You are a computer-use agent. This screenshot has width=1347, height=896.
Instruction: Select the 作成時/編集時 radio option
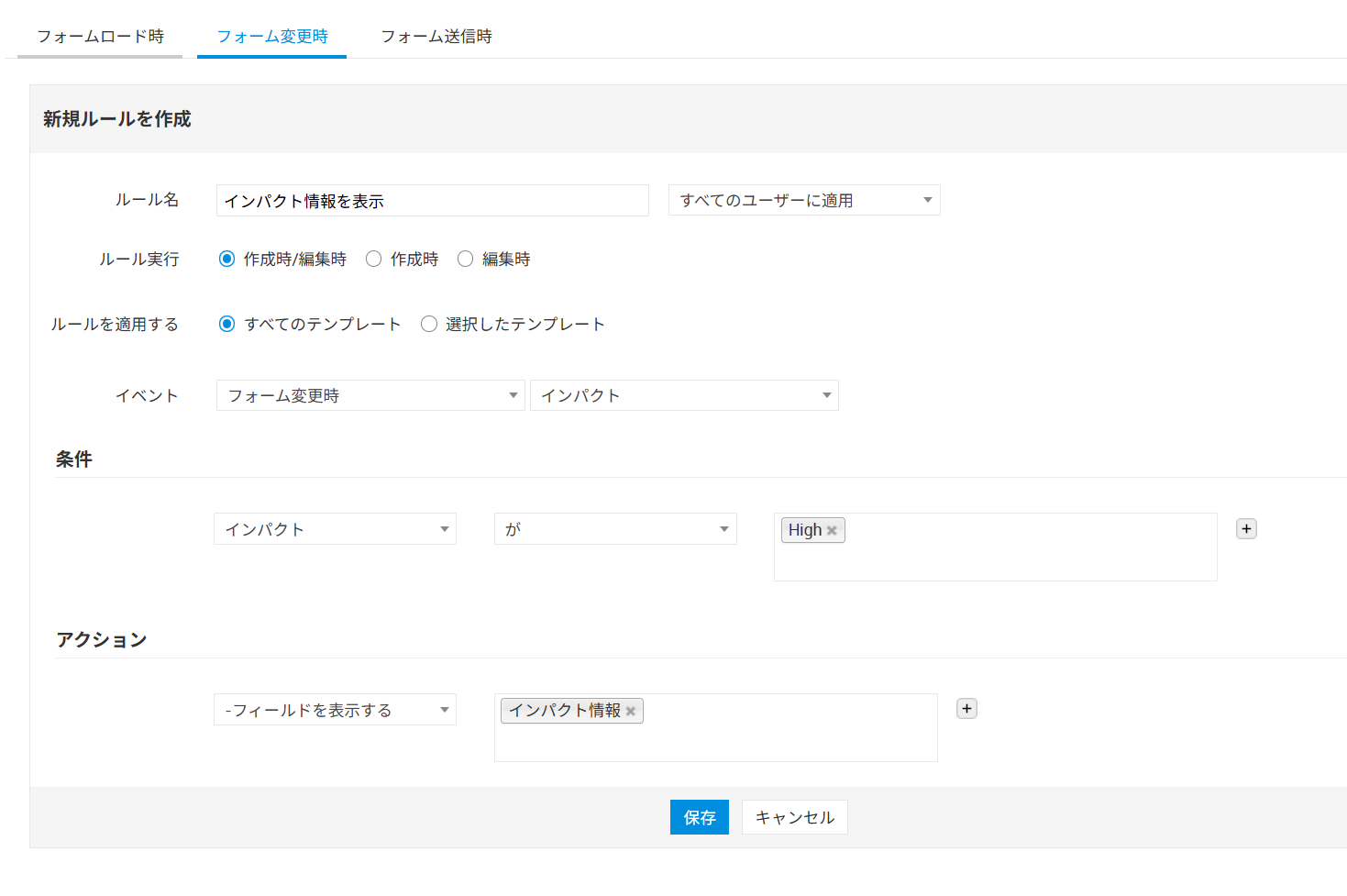pyautogui.click(x=227, y=260)
